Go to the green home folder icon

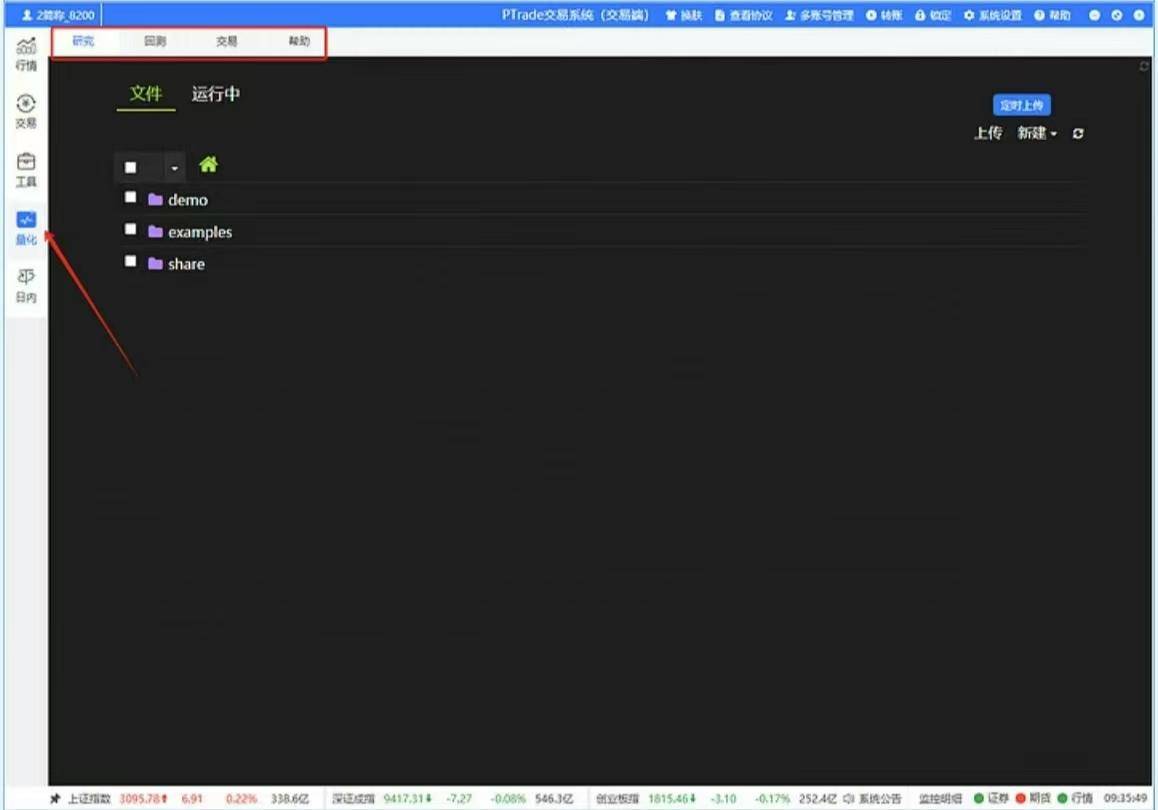tap(208, 165)
